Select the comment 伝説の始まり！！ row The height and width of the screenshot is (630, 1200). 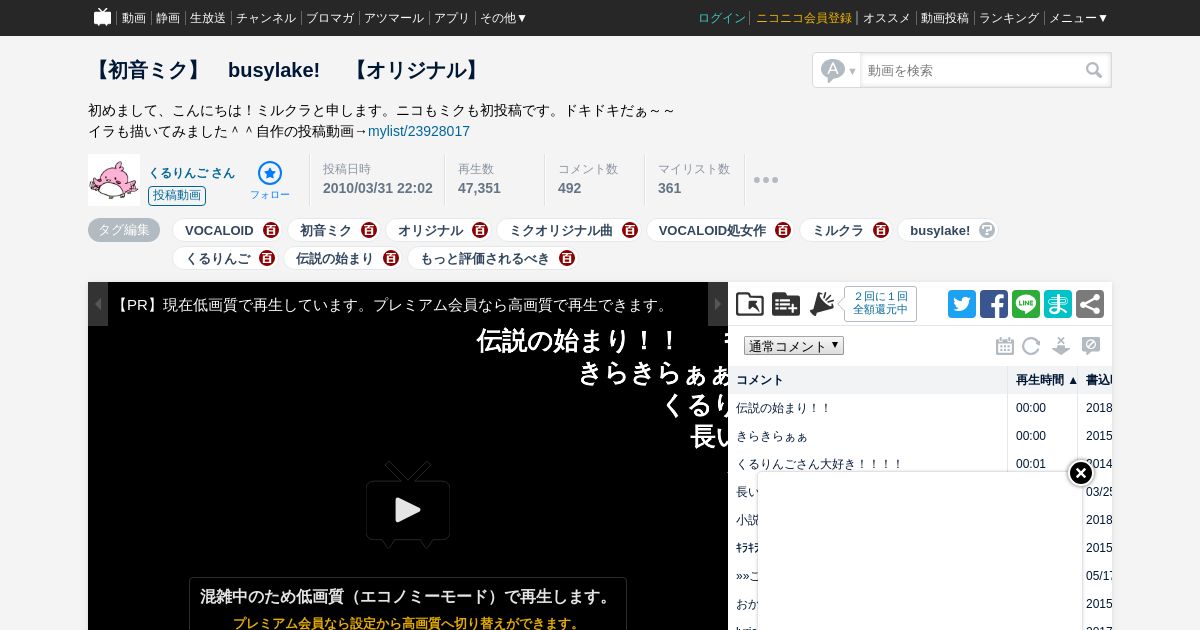(920, 408)
